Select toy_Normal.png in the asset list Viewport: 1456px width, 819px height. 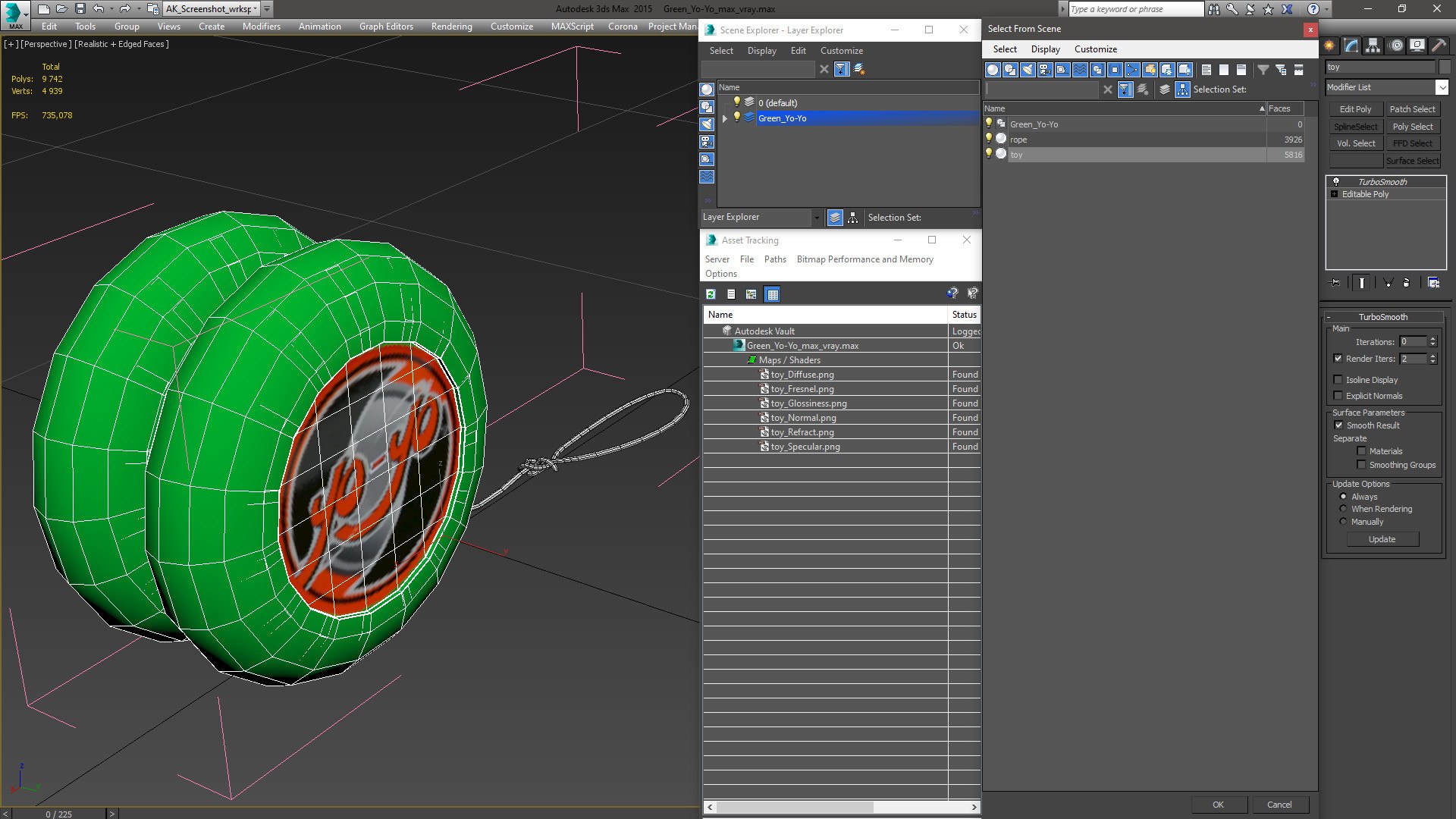803,418
